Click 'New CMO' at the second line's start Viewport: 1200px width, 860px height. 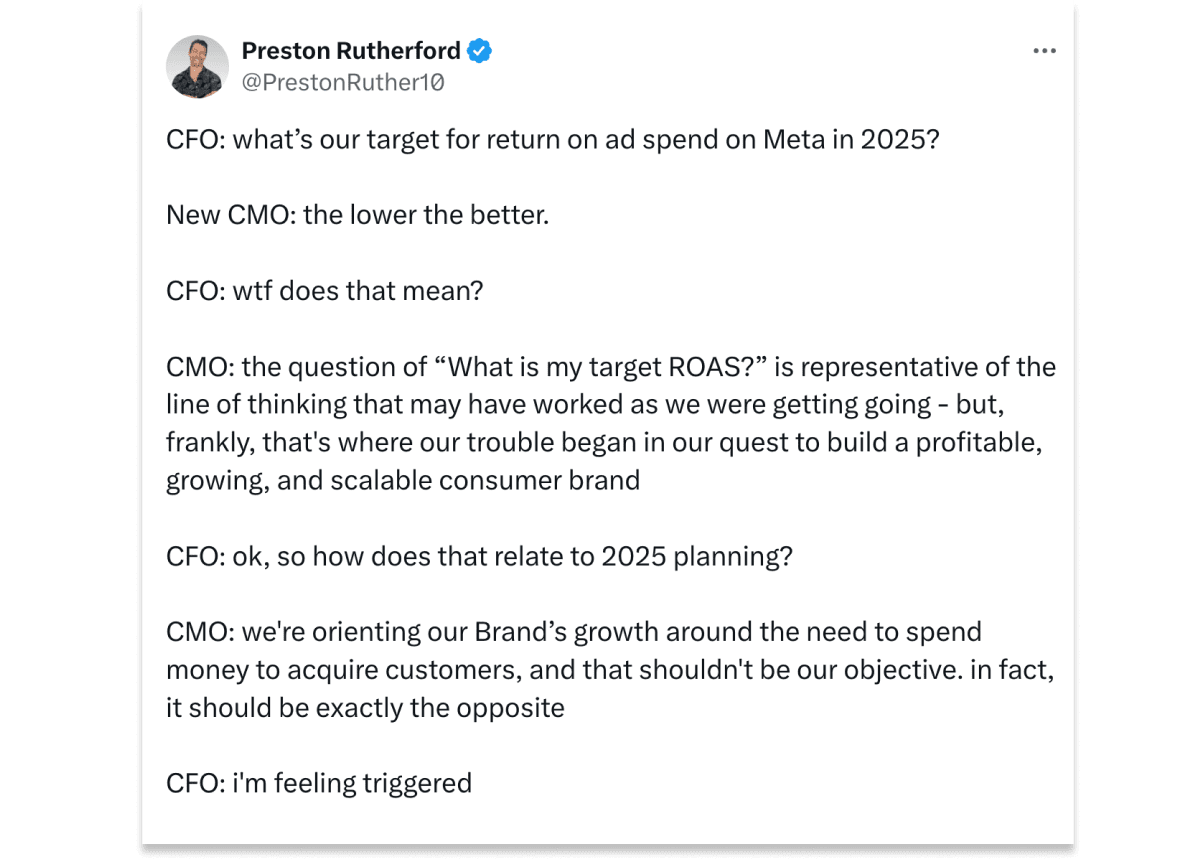tap(226, 215)
